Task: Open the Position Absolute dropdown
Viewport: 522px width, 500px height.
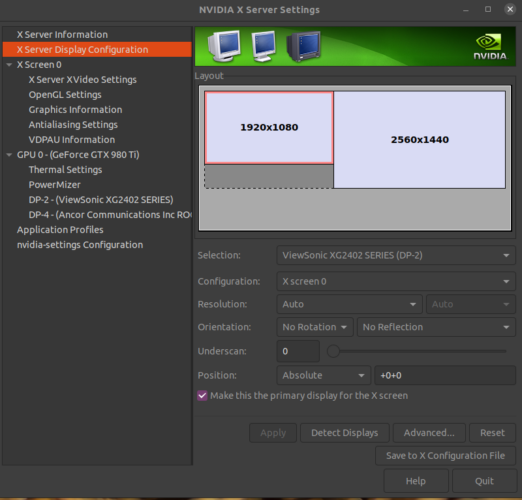Action: point(323,375)
